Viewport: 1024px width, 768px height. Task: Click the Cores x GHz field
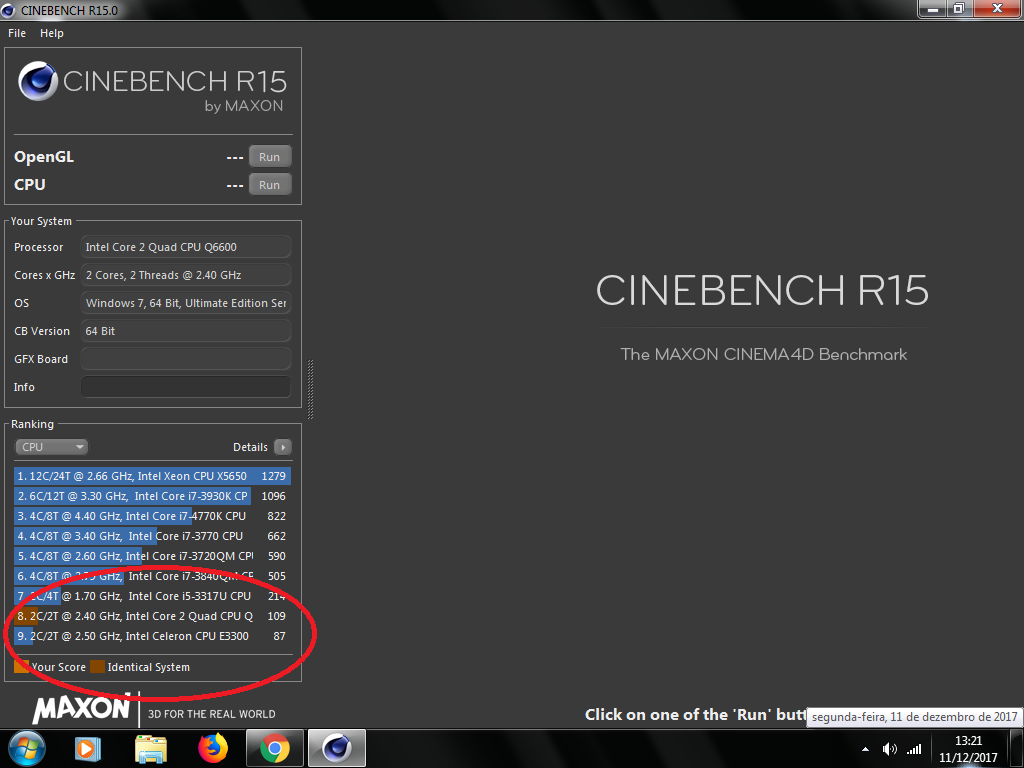(x=185, y=275)
